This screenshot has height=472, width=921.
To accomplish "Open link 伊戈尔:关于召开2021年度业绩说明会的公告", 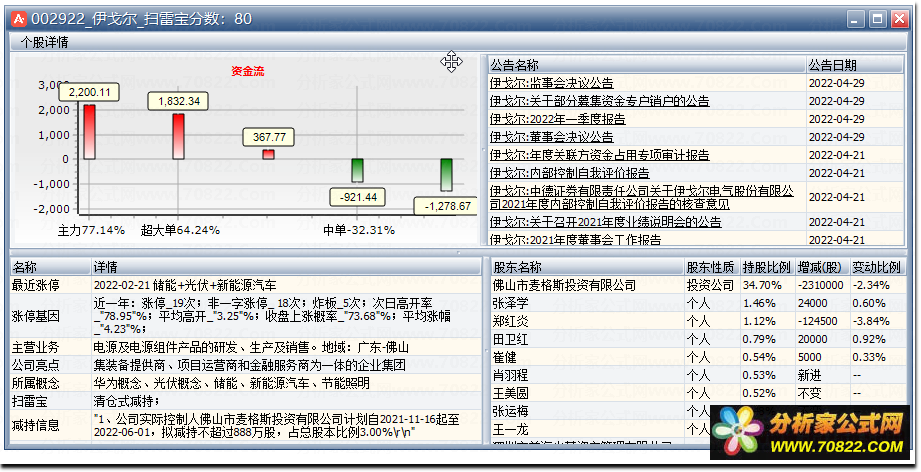I will [x=606, y=222].
